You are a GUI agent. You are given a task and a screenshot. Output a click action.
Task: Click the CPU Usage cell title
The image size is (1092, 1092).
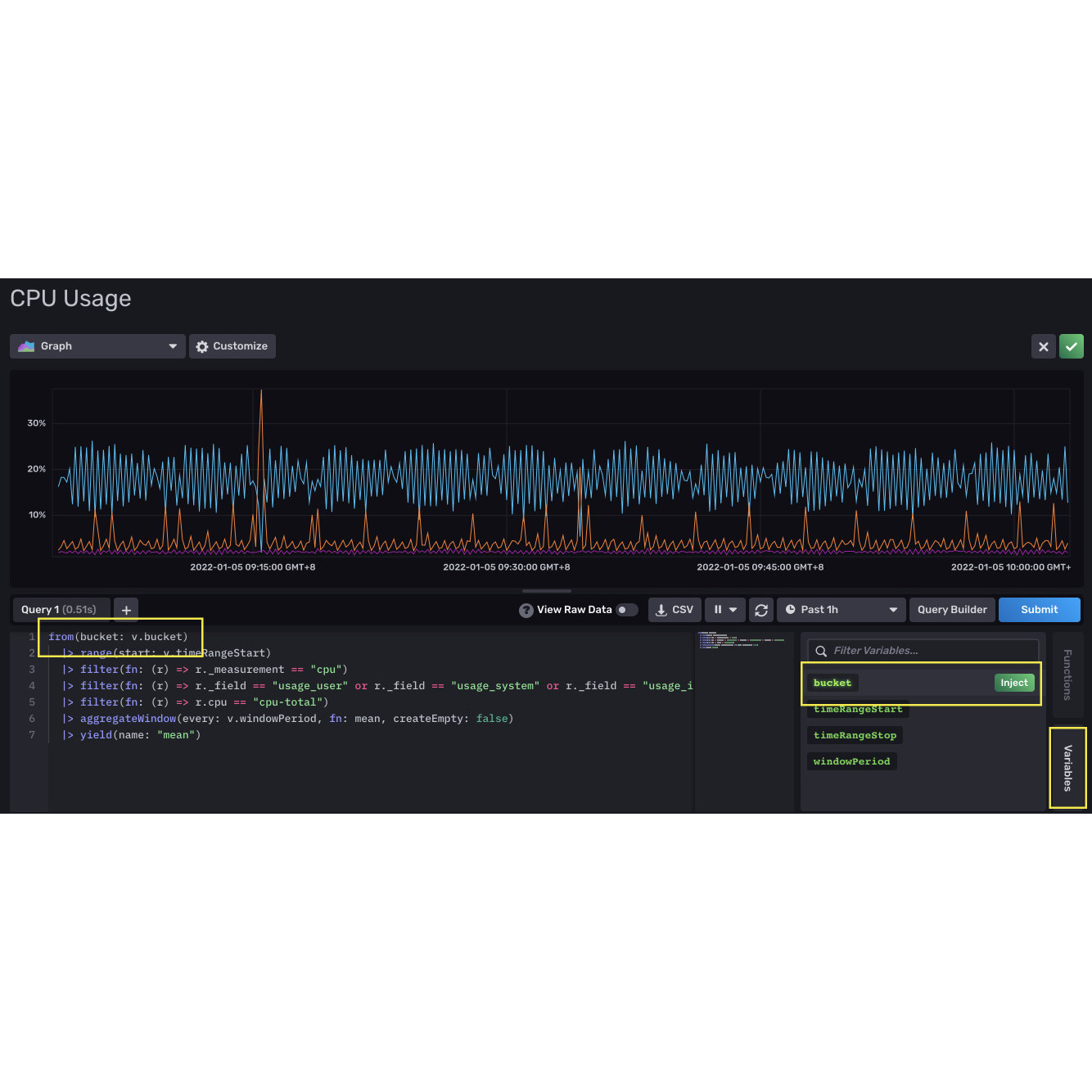tap(70, 299)
